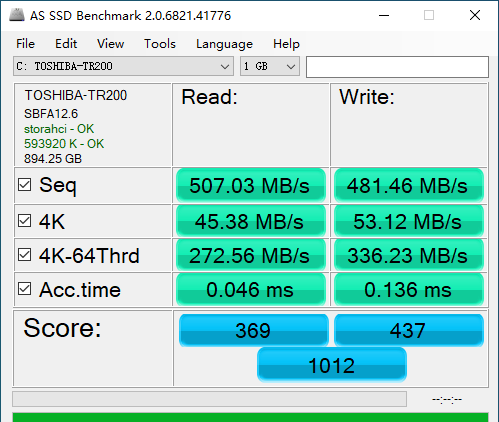Image resolution: width=499 pixels, height=422 pixels.
Task: Expand the C: TOSHIBA-TR200 drive dropdown
Action: point(123,66)
